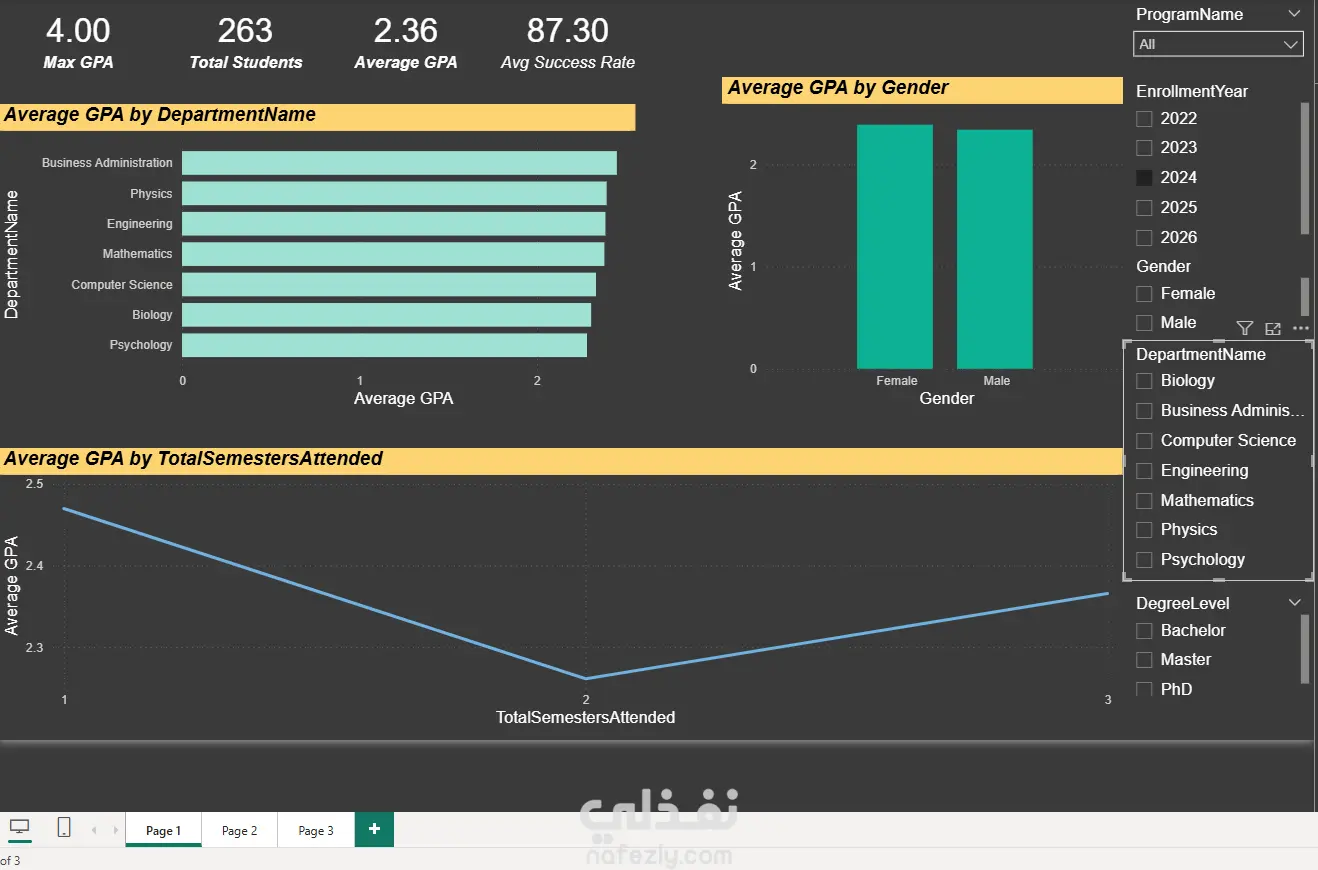This screenshot has width=1318, height=870.
Task: Click 'Average GPA by DepartmentName' title
Action: pos(160,115)
